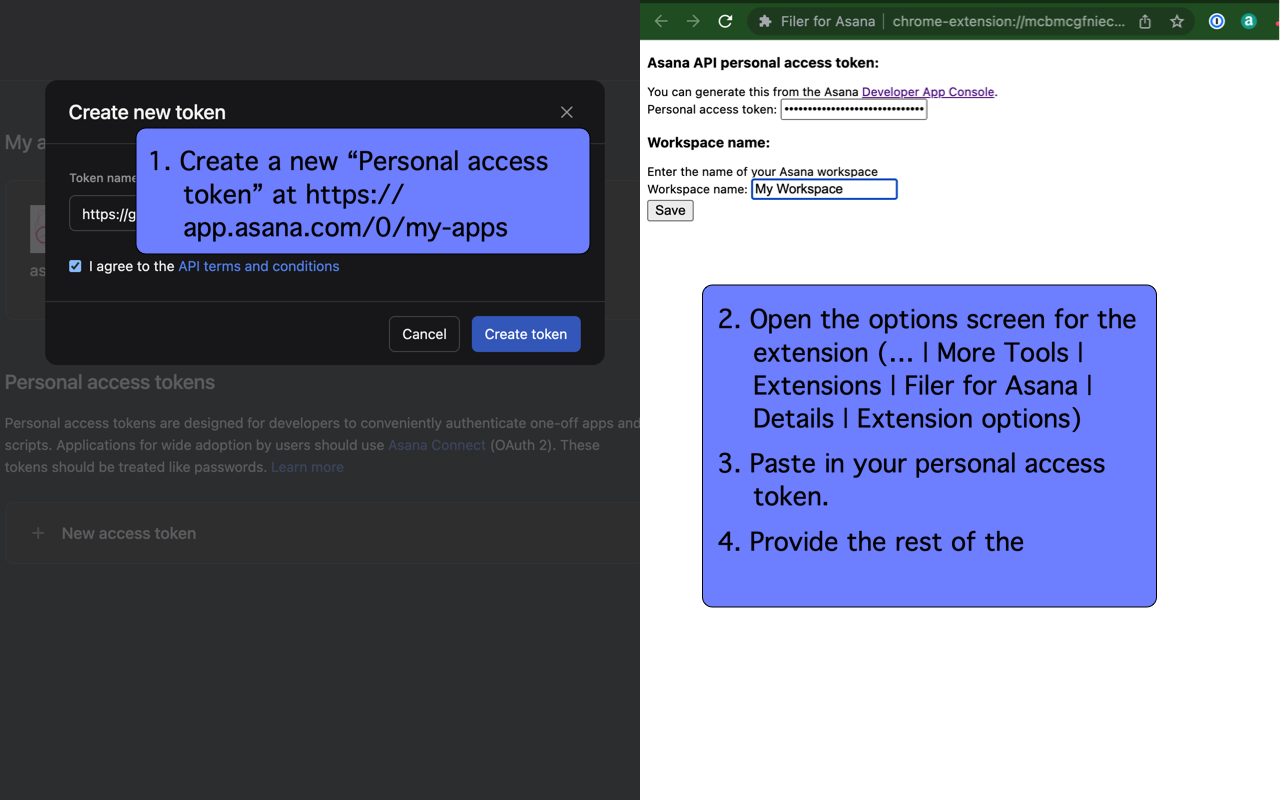Open the Asana Connect link
This screenshot has height=800, width=1280.
click(437, 445)
